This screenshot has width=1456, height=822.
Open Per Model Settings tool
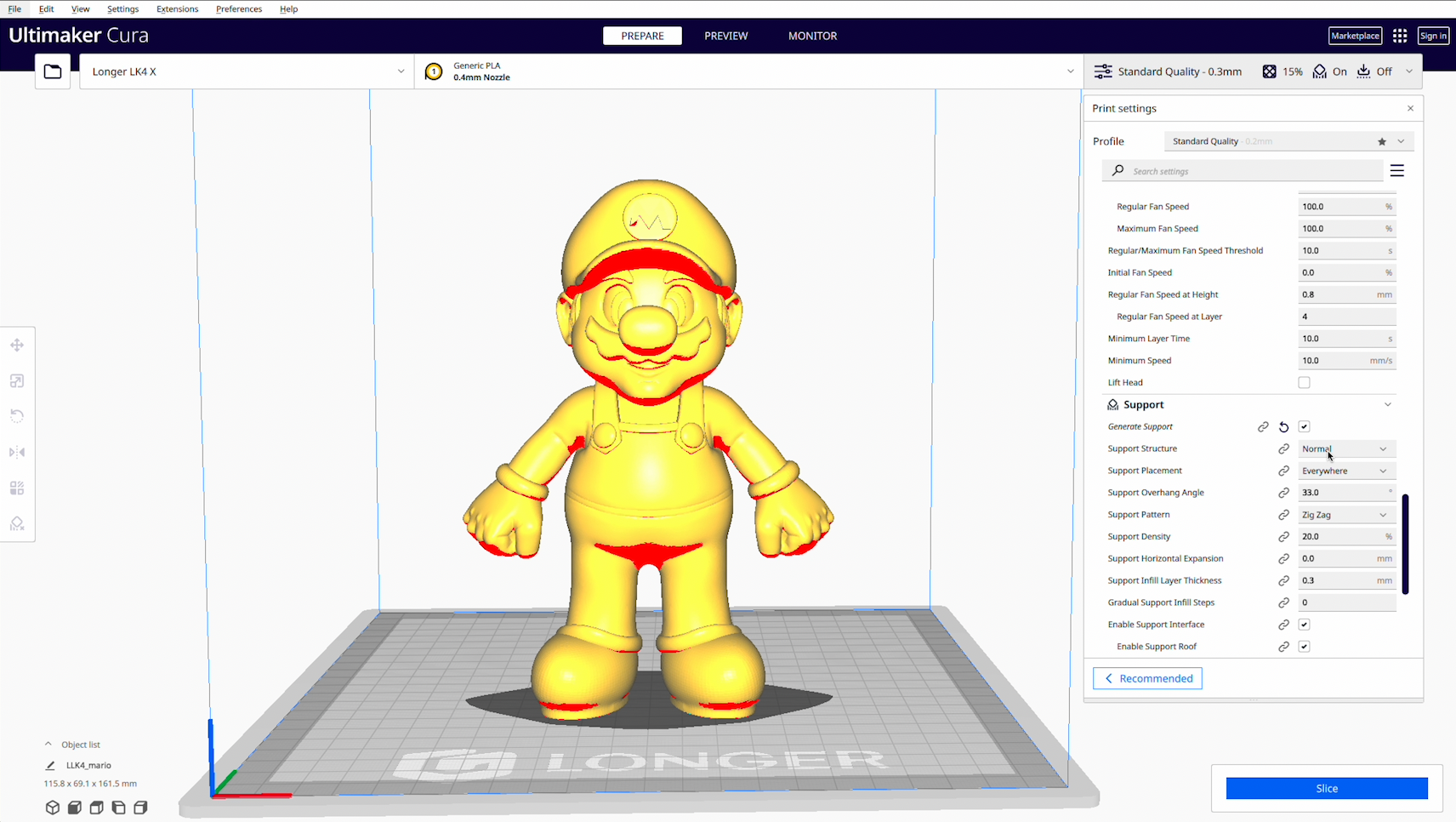pyautogui.click(x=17, y=488)
